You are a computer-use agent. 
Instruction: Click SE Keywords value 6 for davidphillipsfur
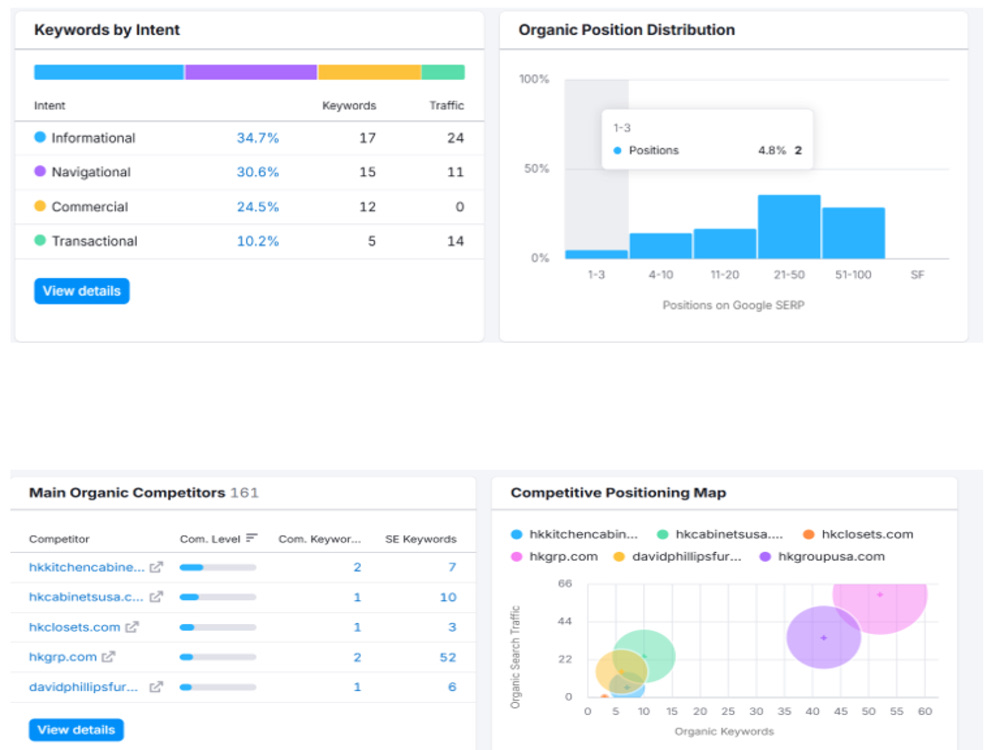click(452, 687)
